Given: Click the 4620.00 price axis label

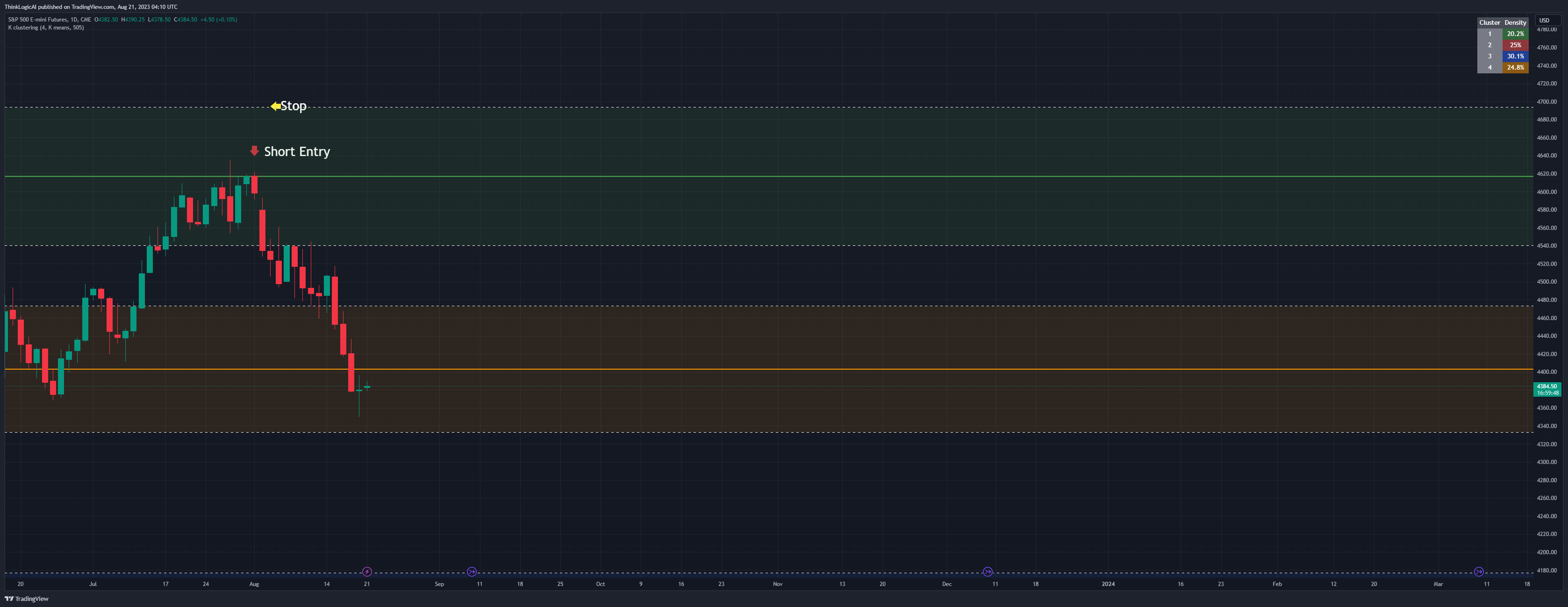Looking at the screenshot, I should (x=1547, y=173).
